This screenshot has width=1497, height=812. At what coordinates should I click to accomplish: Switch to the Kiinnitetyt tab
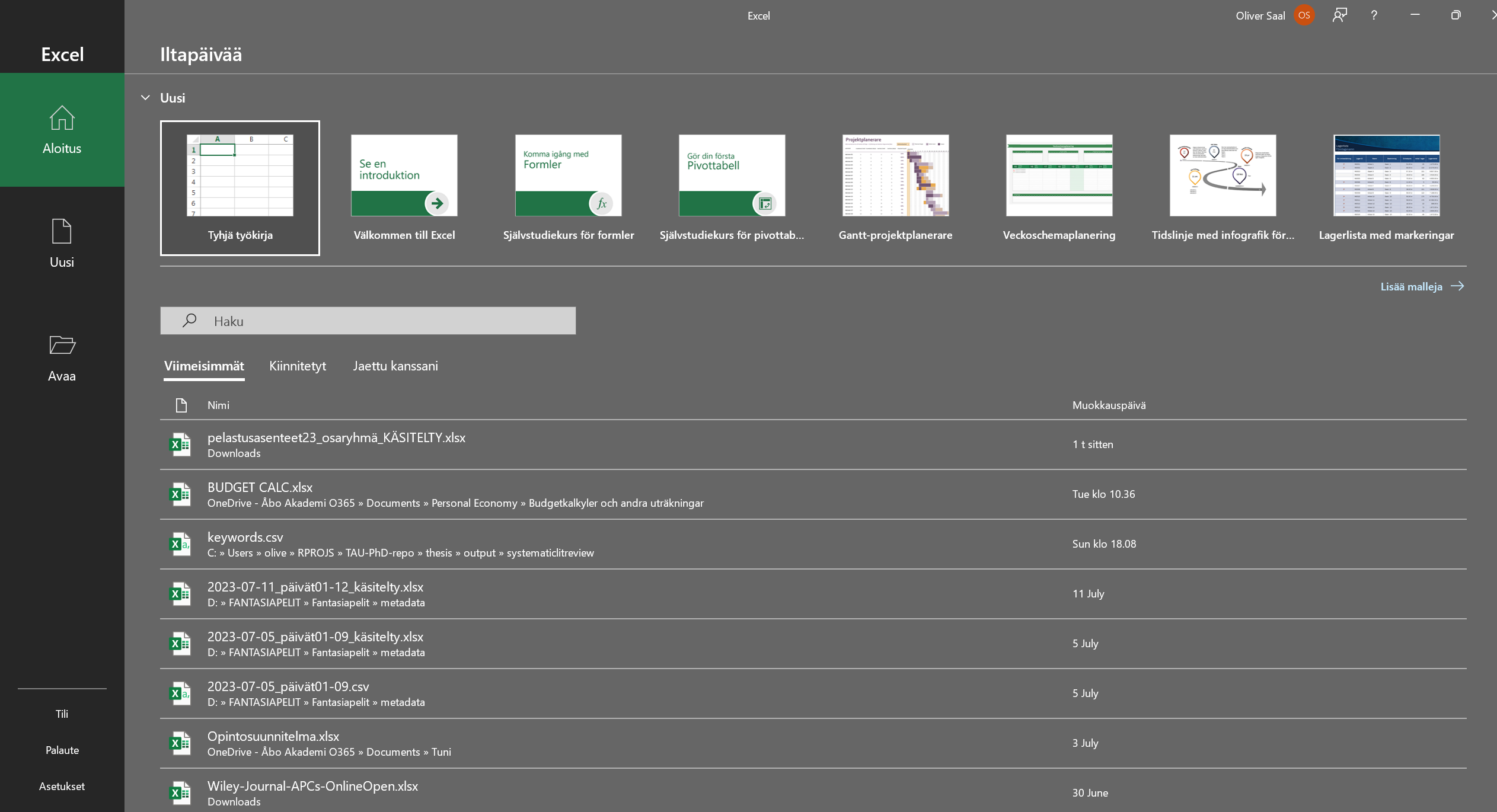coord(298,366)
